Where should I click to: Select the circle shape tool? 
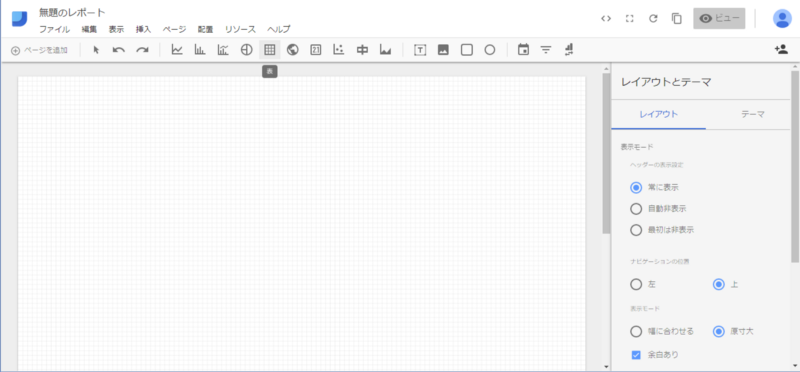click(490, 50)
